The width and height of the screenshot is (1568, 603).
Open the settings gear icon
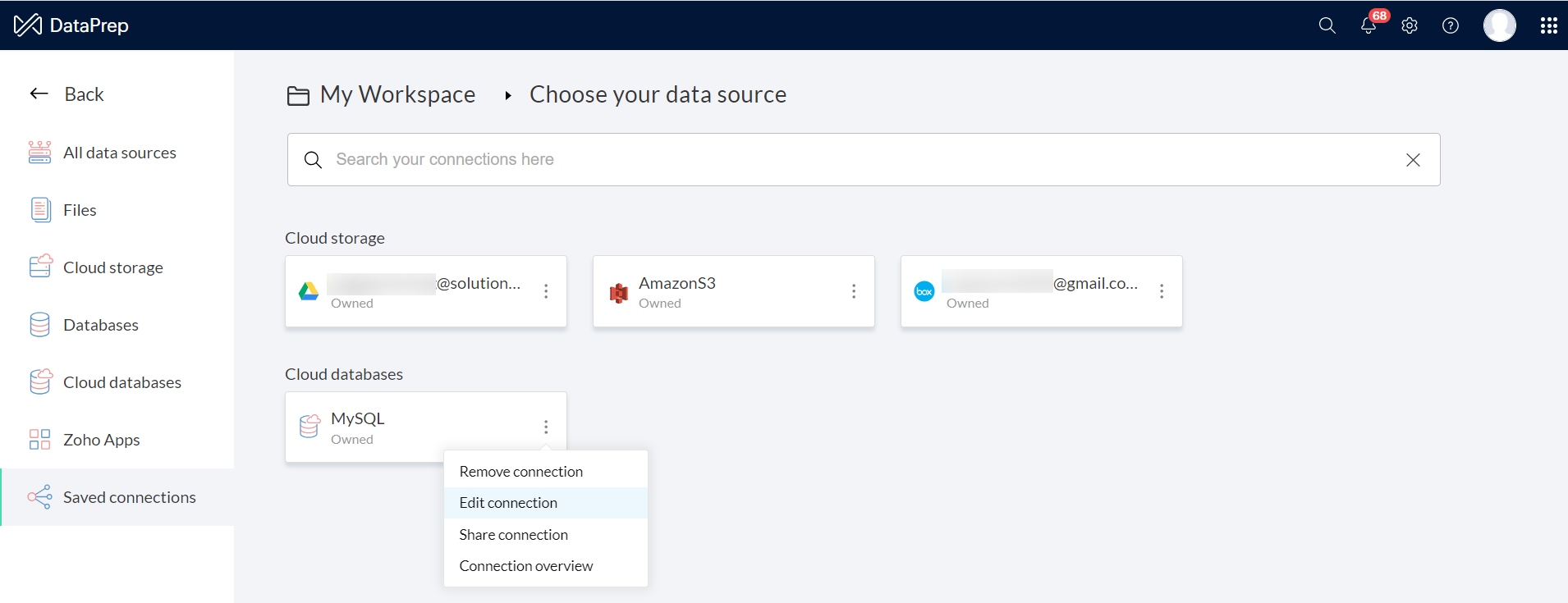1410,25
